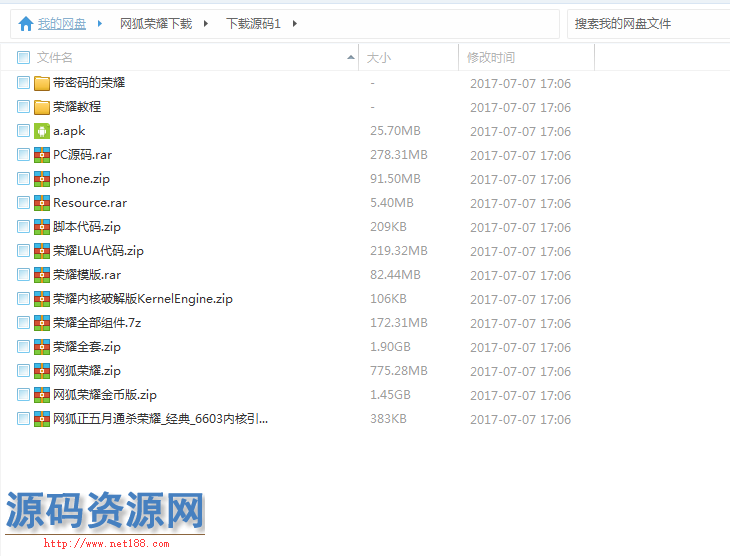Open the file name phone.zip
Viewport: 730px width, 556px height.
click(81, 179)
